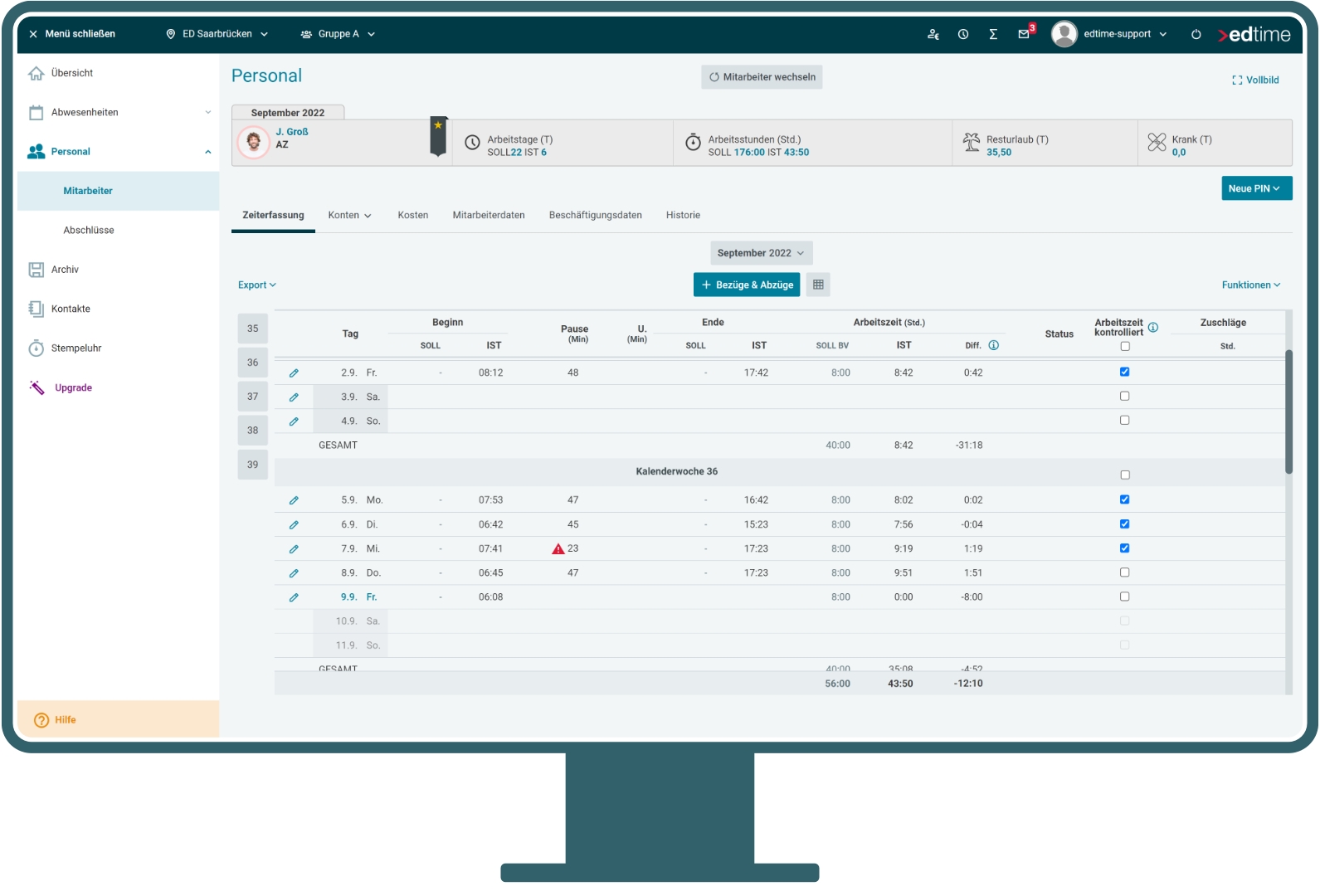This screenshot has height=896, width=1320.
Task: Open the employee cost settings icon in top bar
Action: point(933,34)
